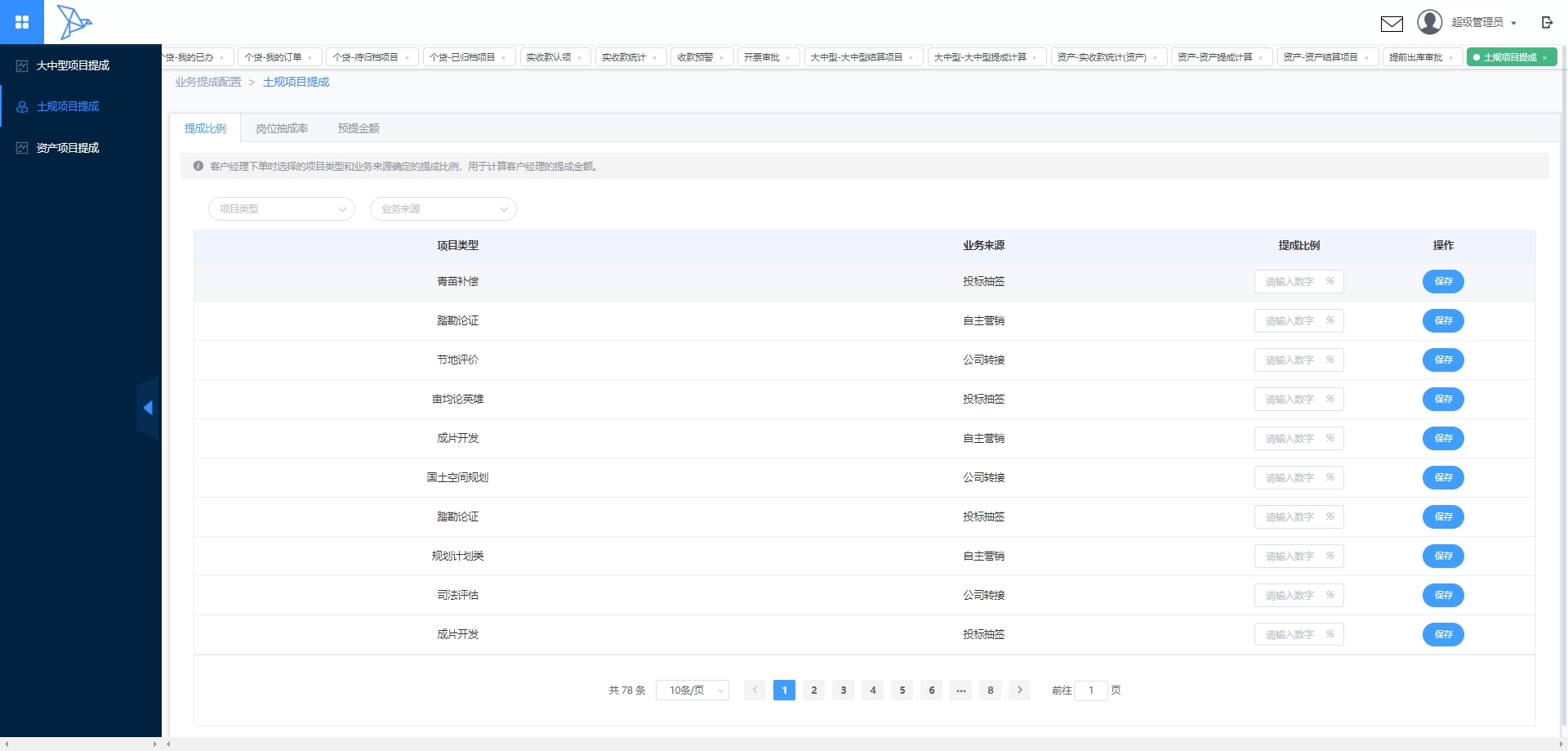Click the user avatar icon
The image size is (1568, 751).
1430,22
